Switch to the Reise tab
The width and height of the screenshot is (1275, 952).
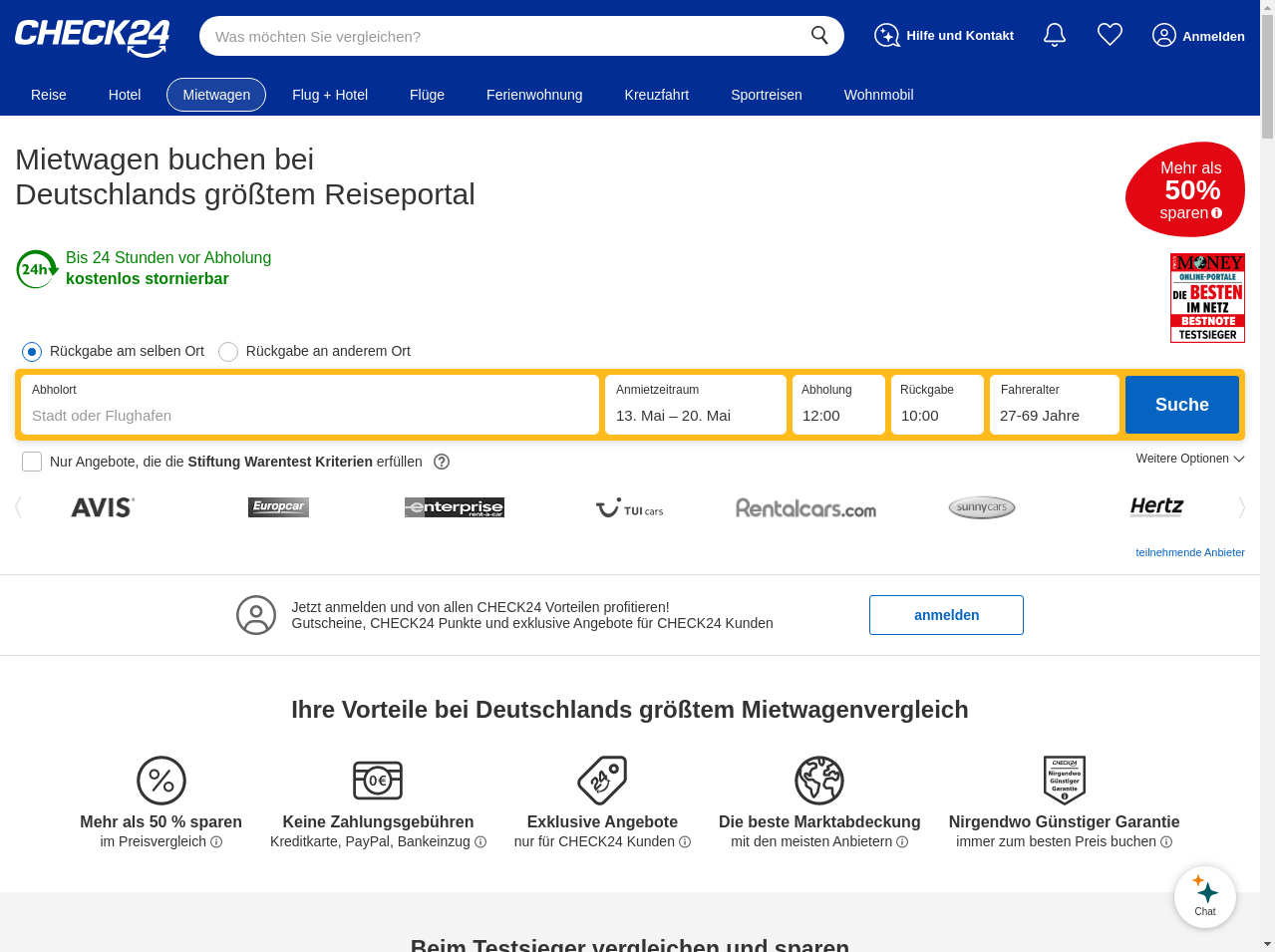49,95
